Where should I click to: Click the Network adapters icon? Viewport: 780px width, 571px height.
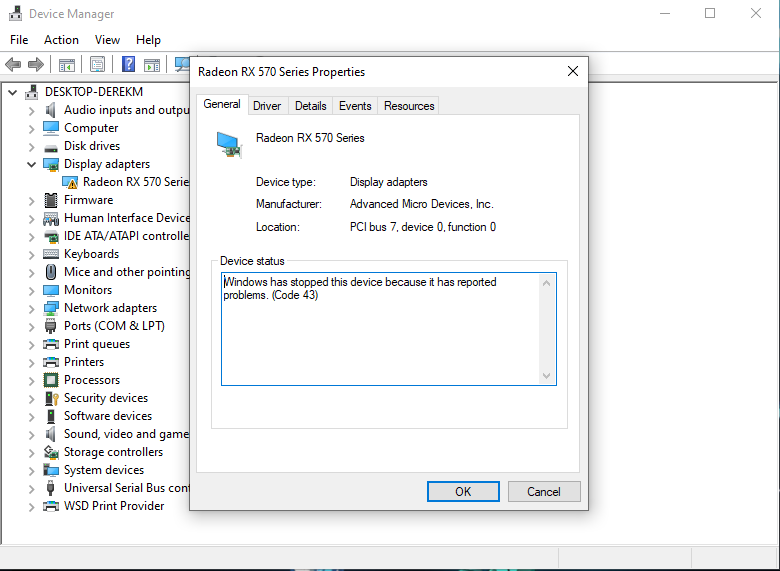[x=51, y=308]
